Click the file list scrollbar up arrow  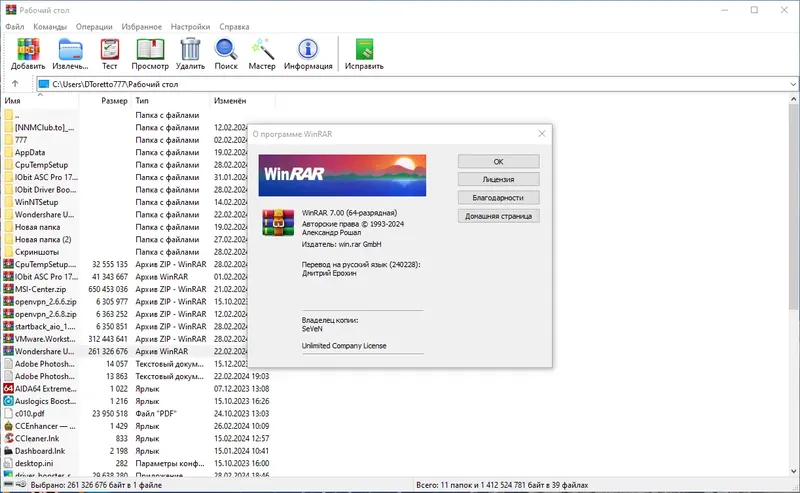[x=793, y=99]
